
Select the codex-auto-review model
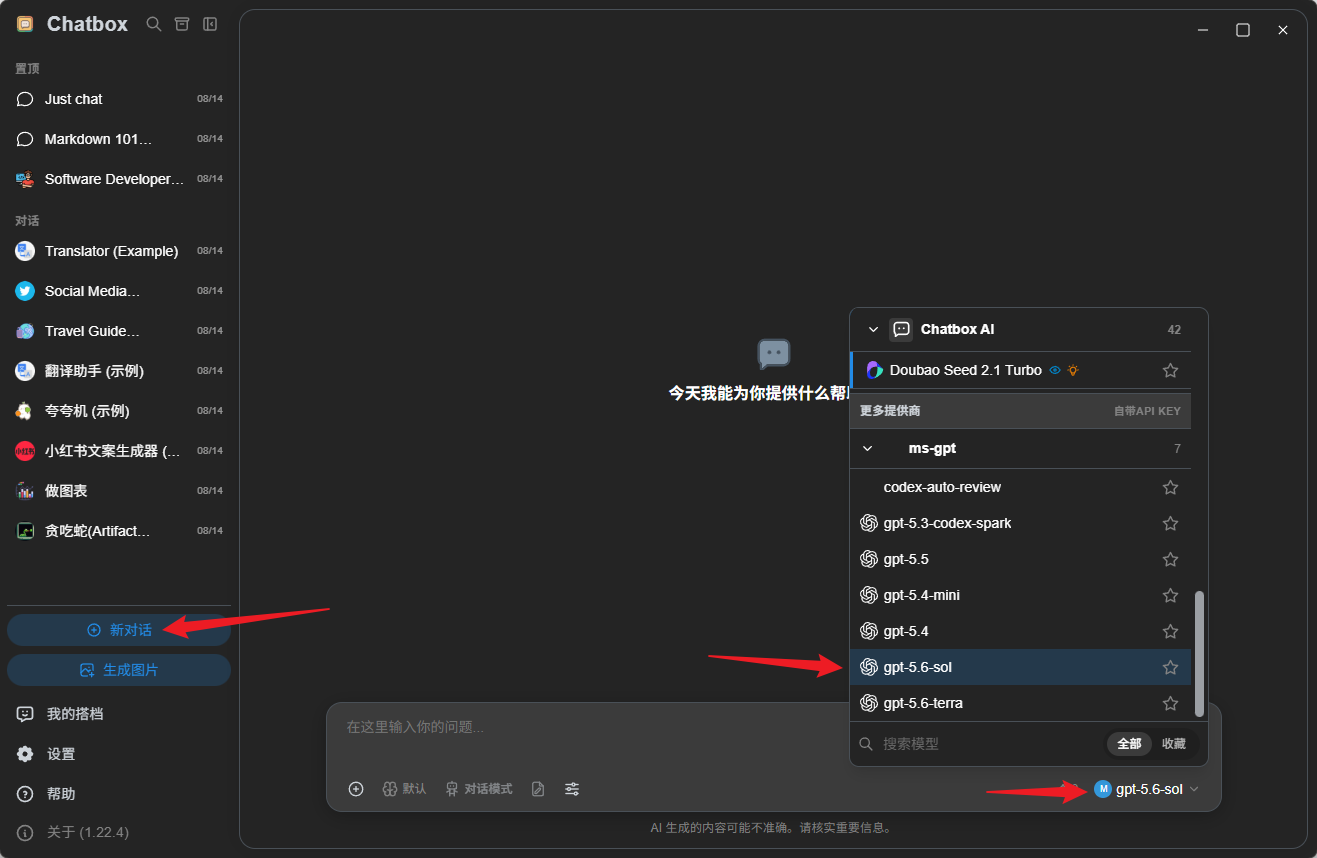click(x=1020, y=487)
